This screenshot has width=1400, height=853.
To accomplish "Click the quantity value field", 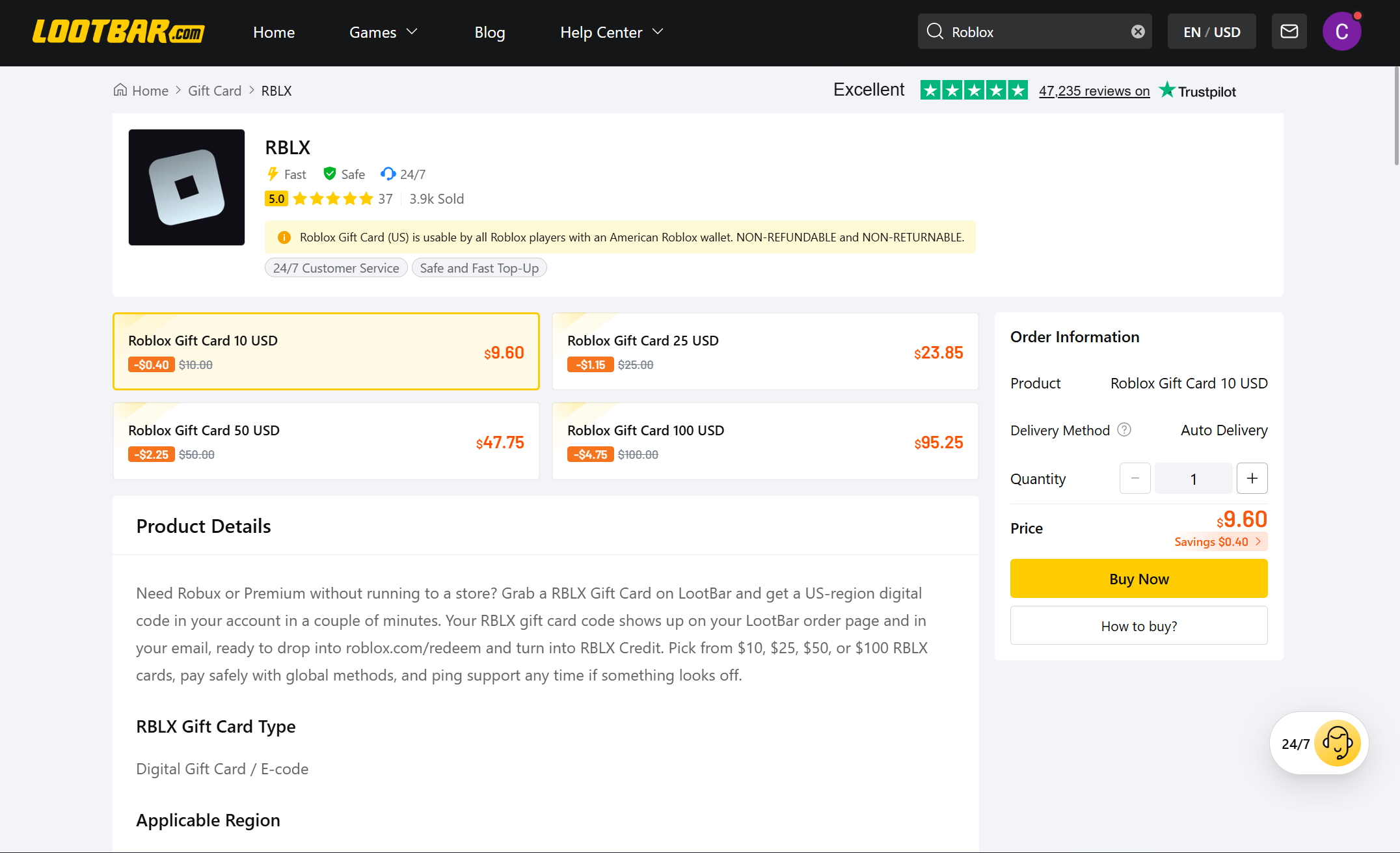I will tap(1194, 478).
